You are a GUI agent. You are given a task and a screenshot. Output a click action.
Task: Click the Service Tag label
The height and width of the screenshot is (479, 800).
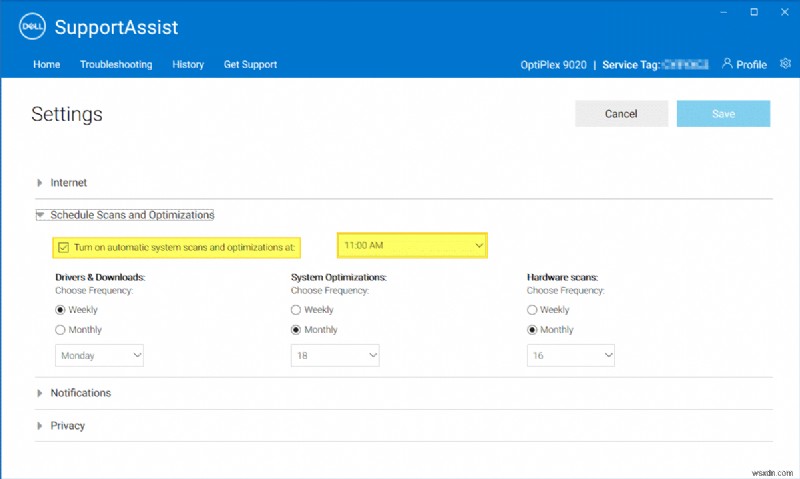coord(631,65)
